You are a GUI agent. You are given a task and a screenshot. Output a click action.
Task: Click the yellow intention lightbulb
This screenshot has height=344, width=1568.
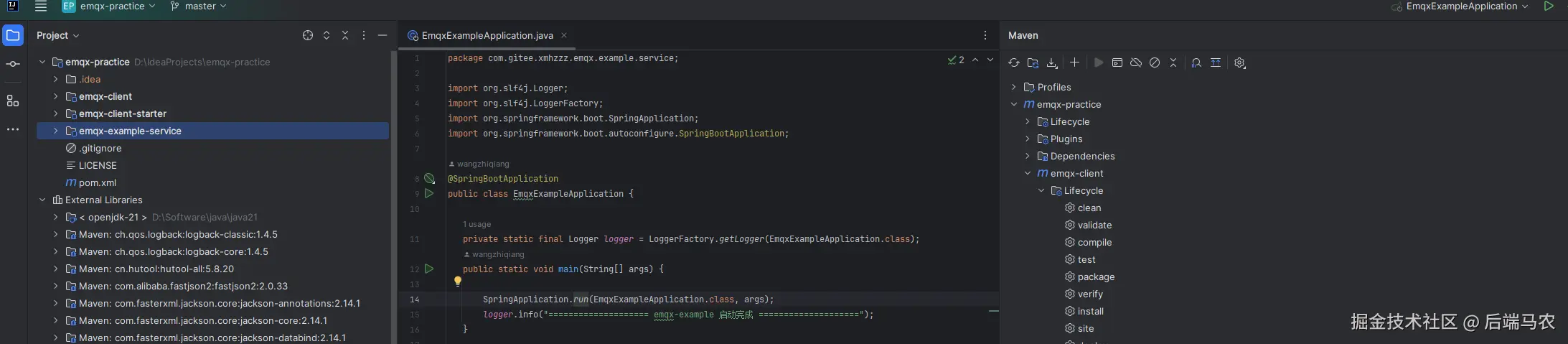pos(458,282)
